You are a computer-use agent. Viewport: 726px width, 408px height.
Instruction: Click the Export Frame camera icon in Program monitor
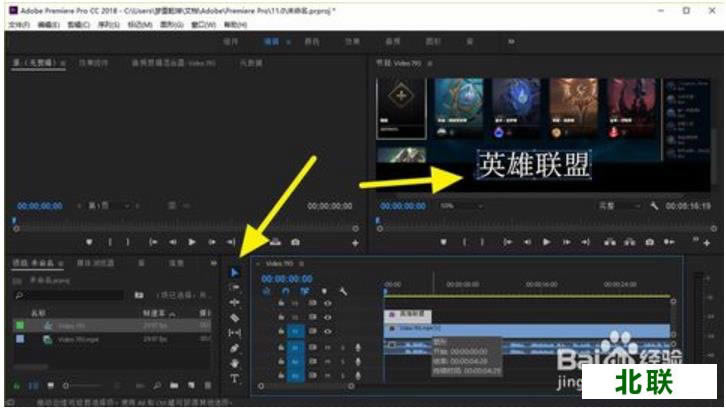pos(650,242)
